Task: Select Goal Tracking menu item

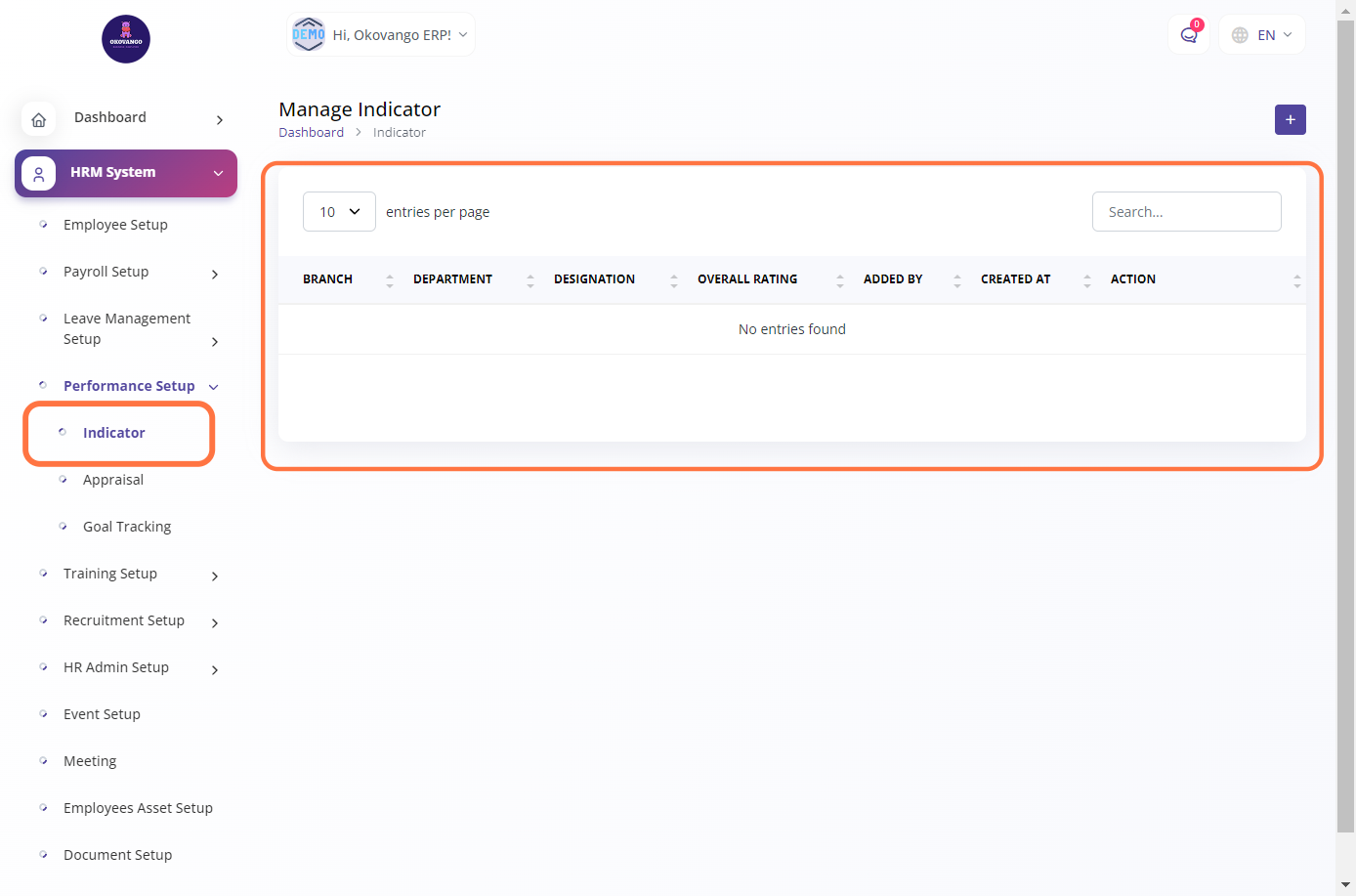Action: (127, 527)
